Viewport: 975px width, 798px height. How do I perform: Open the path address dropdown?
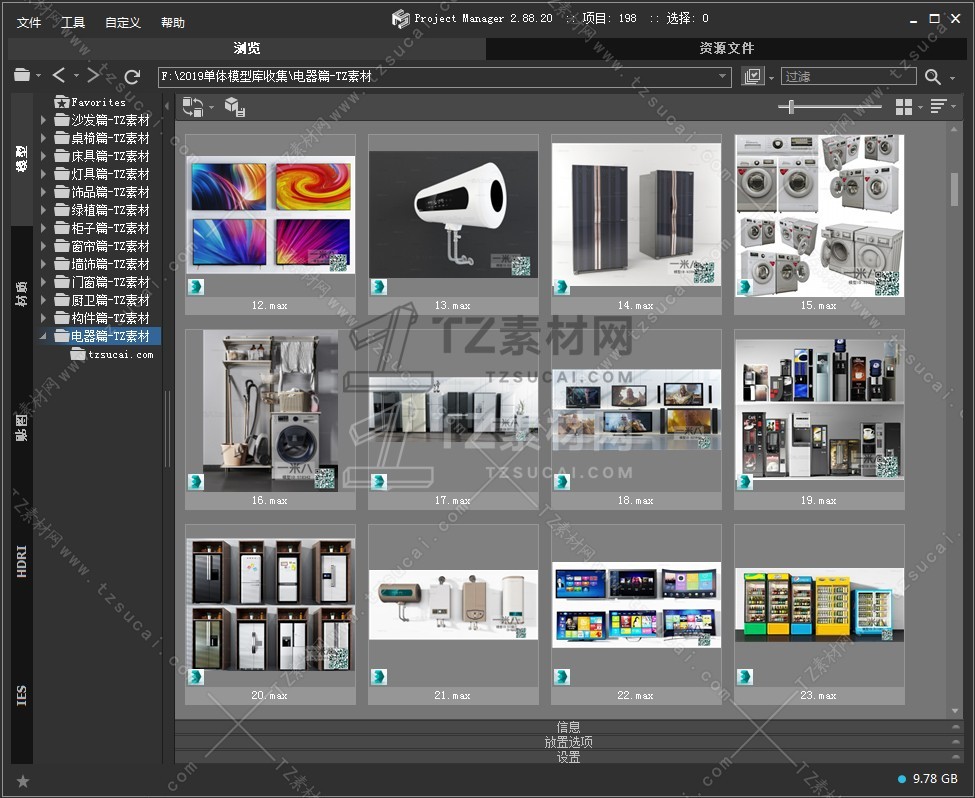pos(723,76)
